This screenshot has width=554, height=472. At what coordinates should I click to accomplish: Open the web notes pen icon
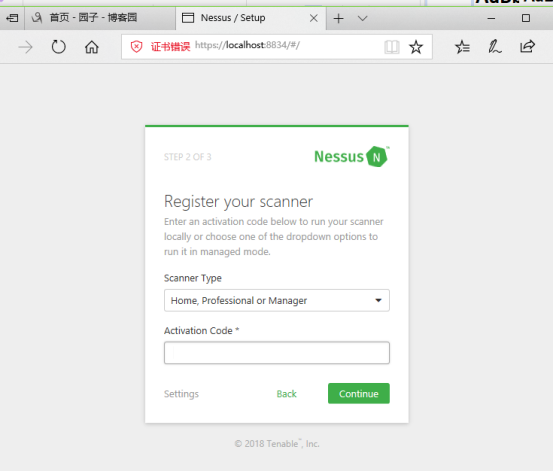point(495,47)
